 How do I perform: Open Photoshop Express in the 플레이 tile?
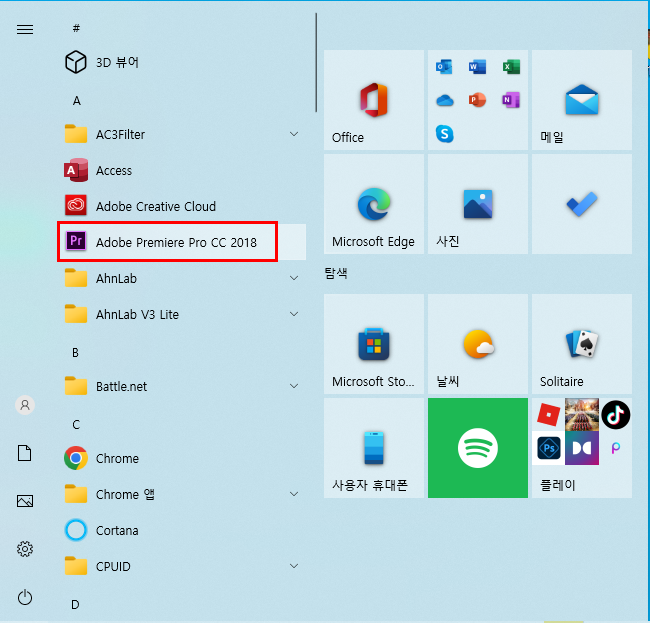point(548,448)
